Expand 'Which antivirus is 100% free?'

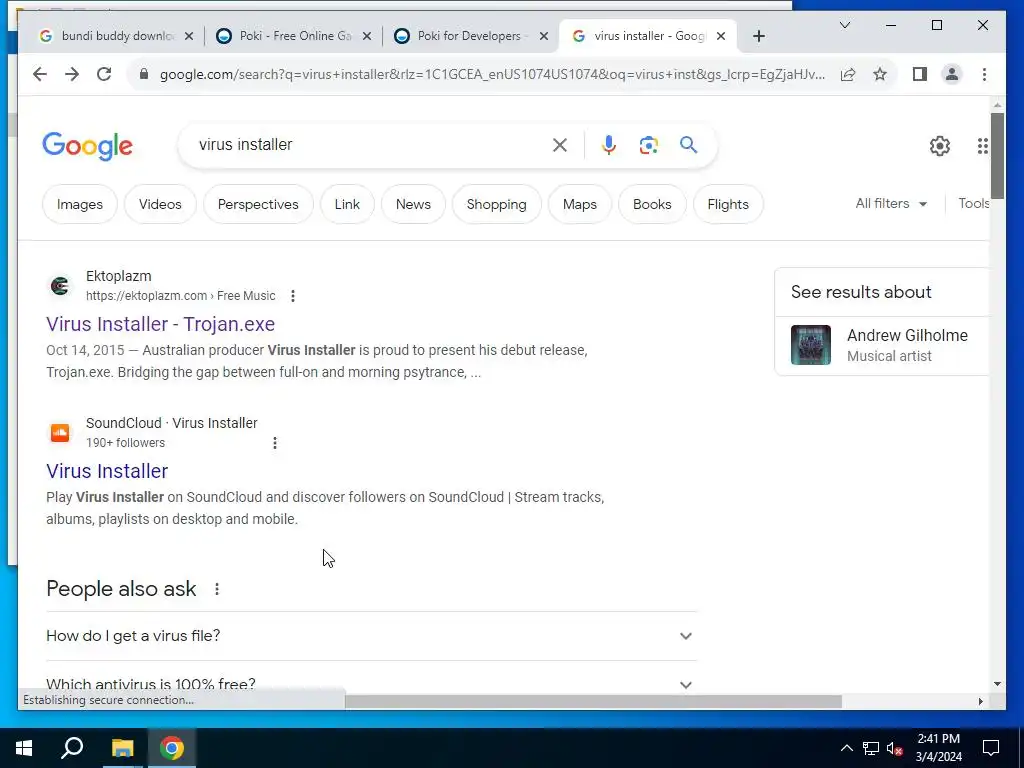coord(372,684)
